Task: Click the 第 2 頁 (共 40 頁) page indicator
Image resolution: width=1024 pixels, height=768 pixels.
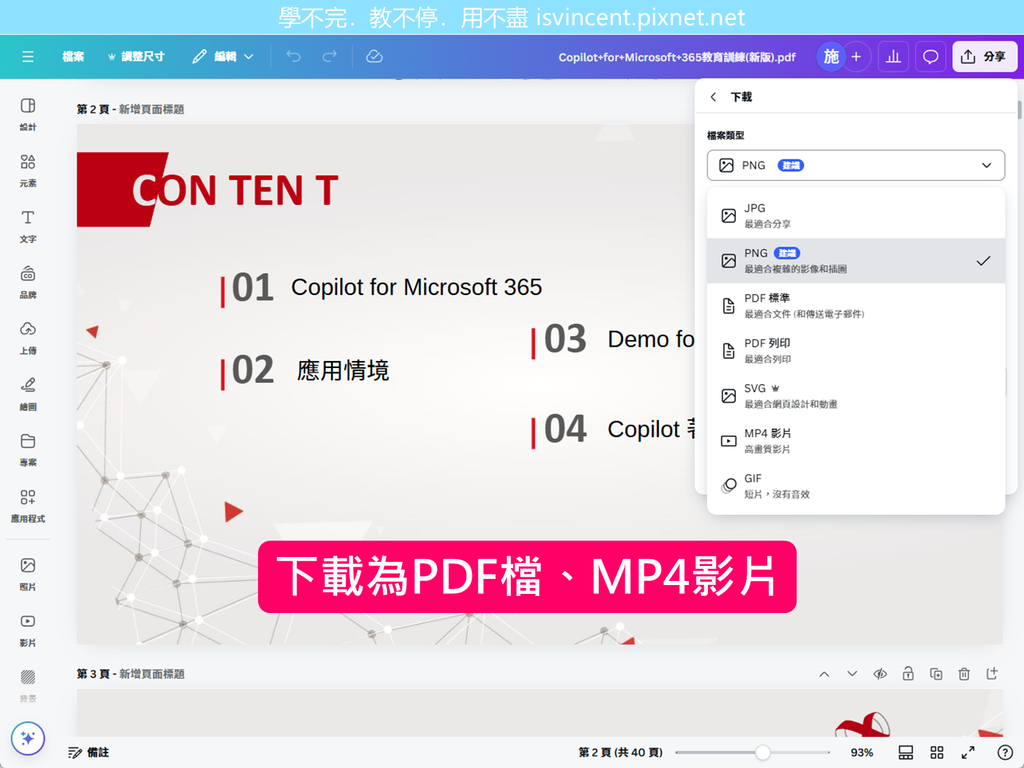Action: click(620, 752)
